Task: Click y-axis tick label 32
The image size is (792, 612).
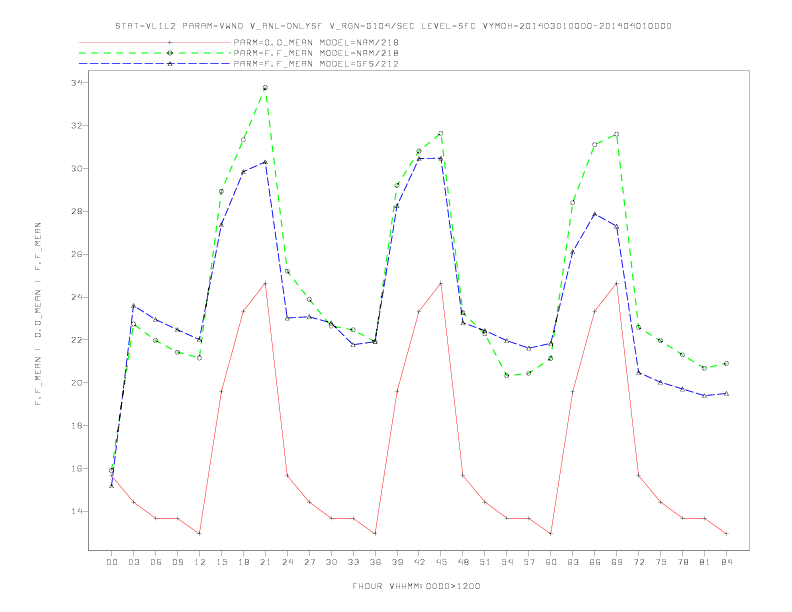Action: (x=76, y=125)
